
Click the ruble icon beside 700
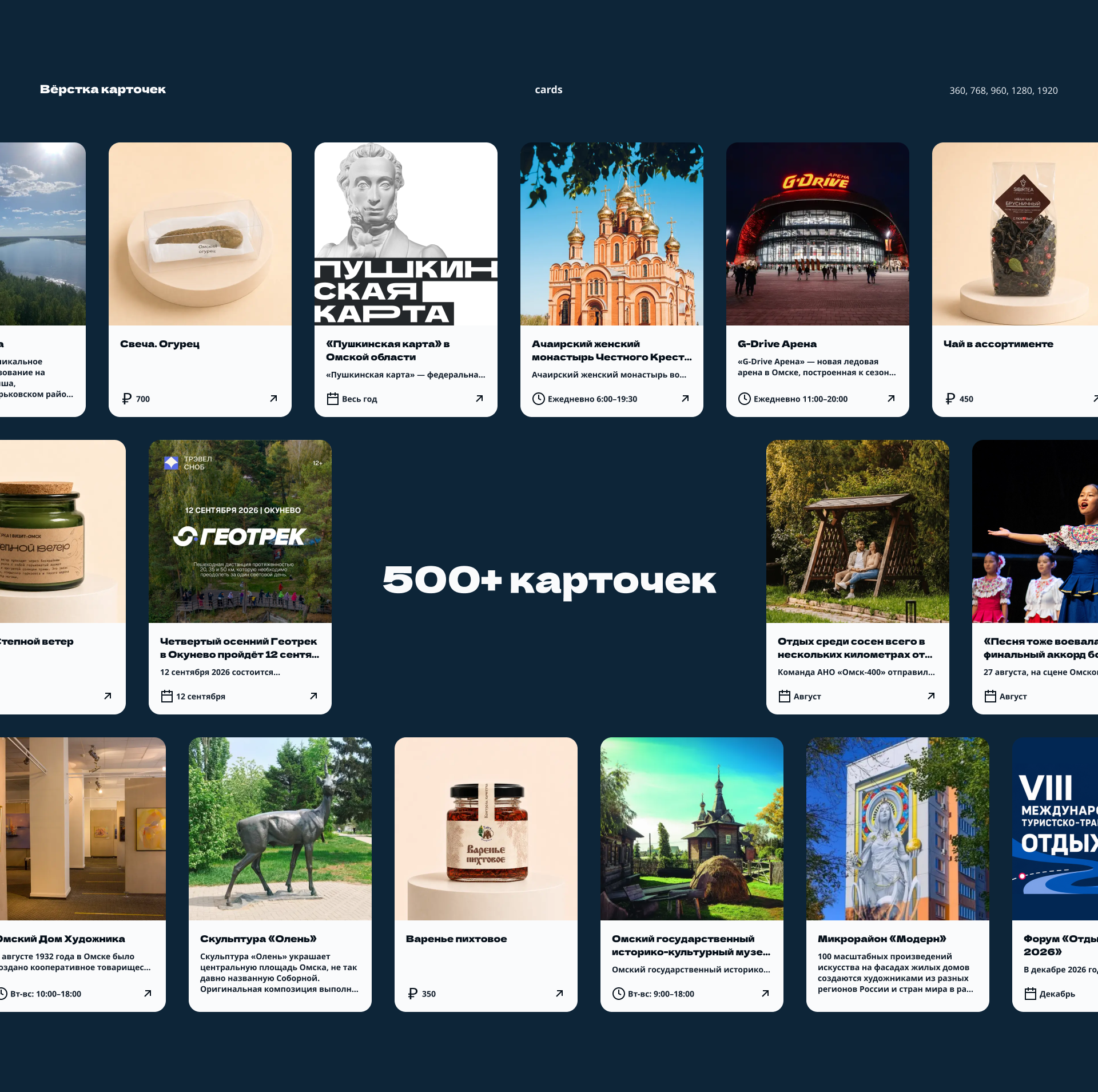pyautogui.click(x=126, y=399)
